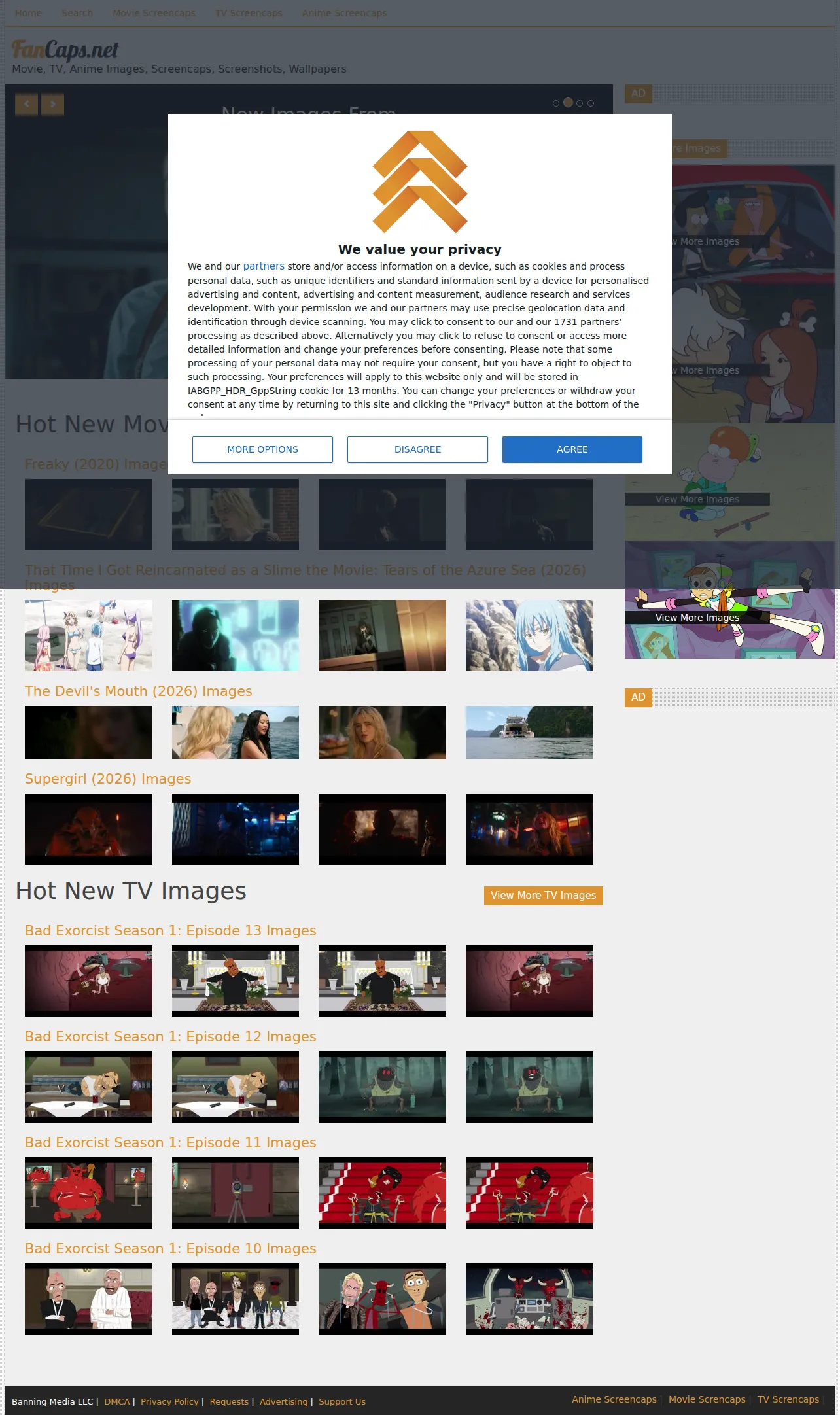Viewport: 840px width, 1415px height.
Task: Open Movie Screncaps in the footer
Action: (707, 1399)
